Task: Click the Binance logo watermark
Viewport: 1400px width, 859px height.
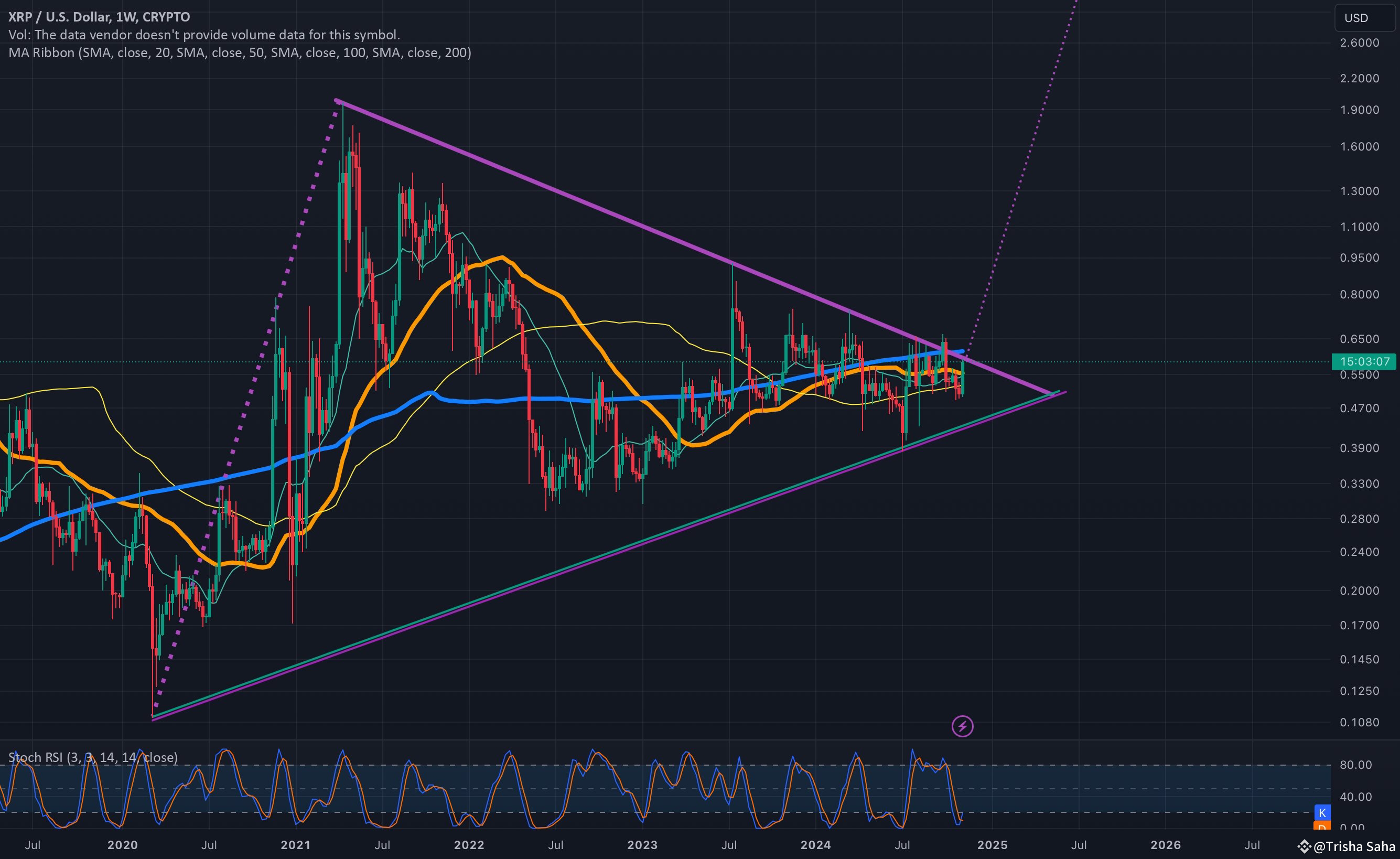Action: click(x=1305, y=846)
